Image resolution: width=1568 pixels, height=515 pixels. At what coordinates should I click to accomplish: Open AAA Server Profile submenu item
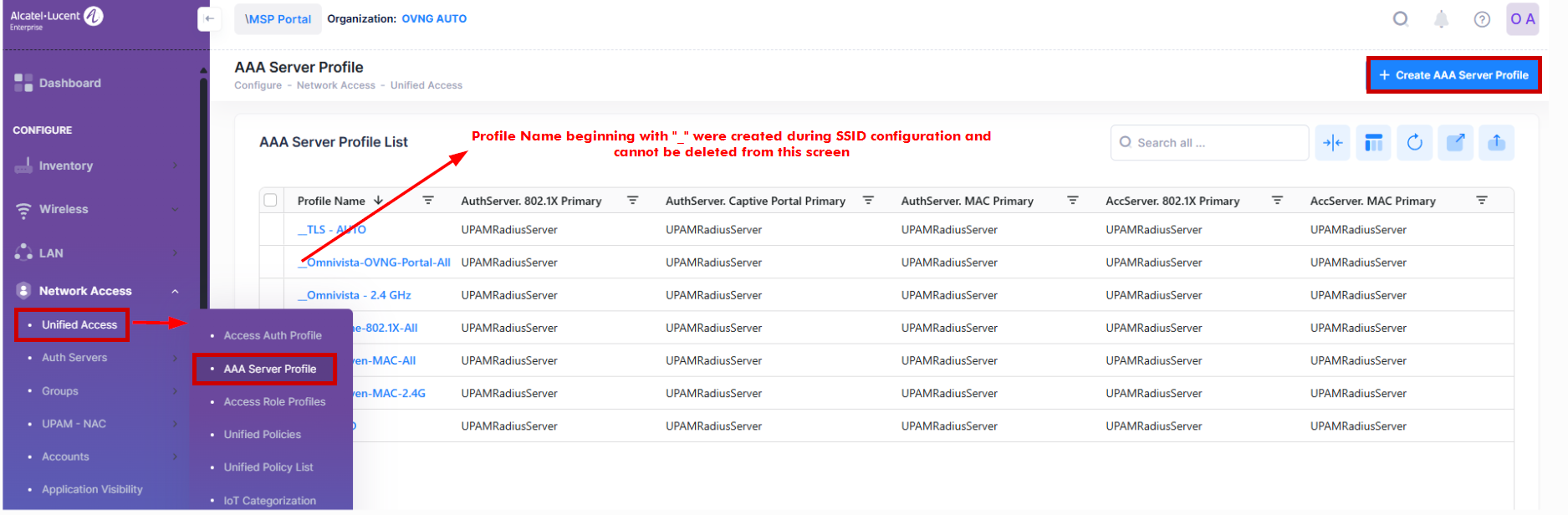pos(269,369)
